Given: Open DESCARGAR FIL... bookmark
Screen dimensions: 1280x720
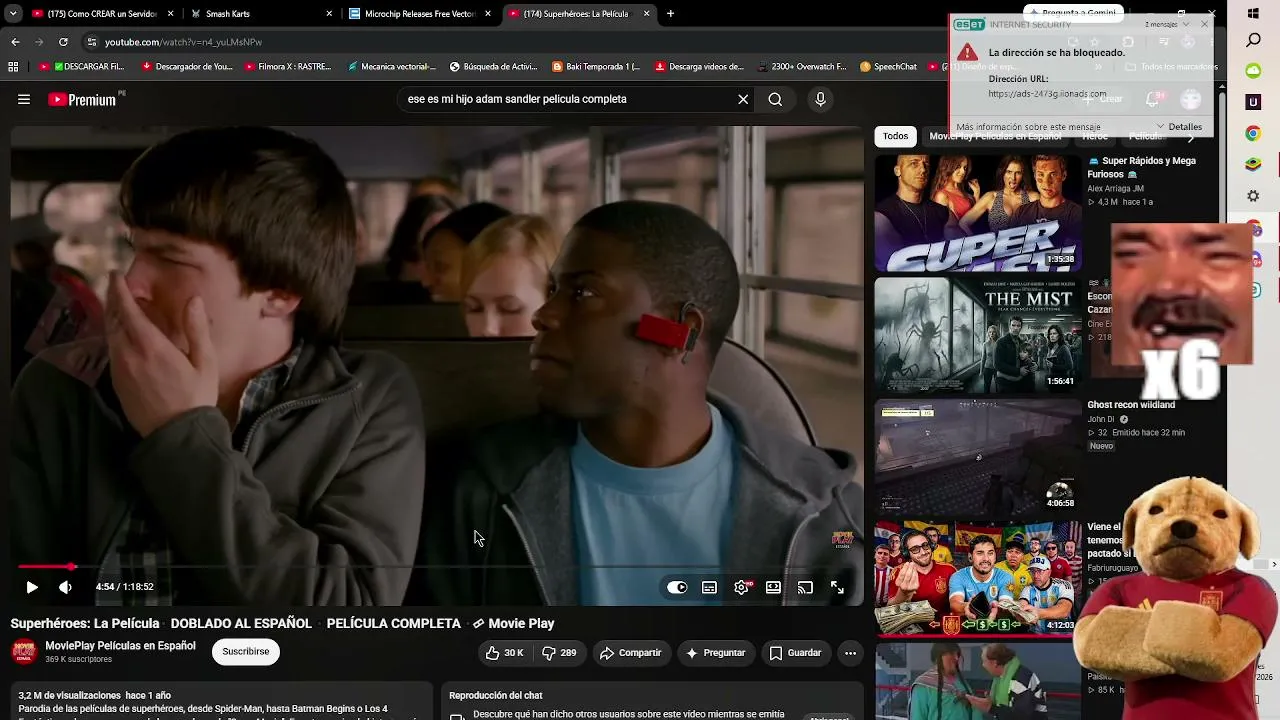Looking at the screenshot, I should pos(82,67).
